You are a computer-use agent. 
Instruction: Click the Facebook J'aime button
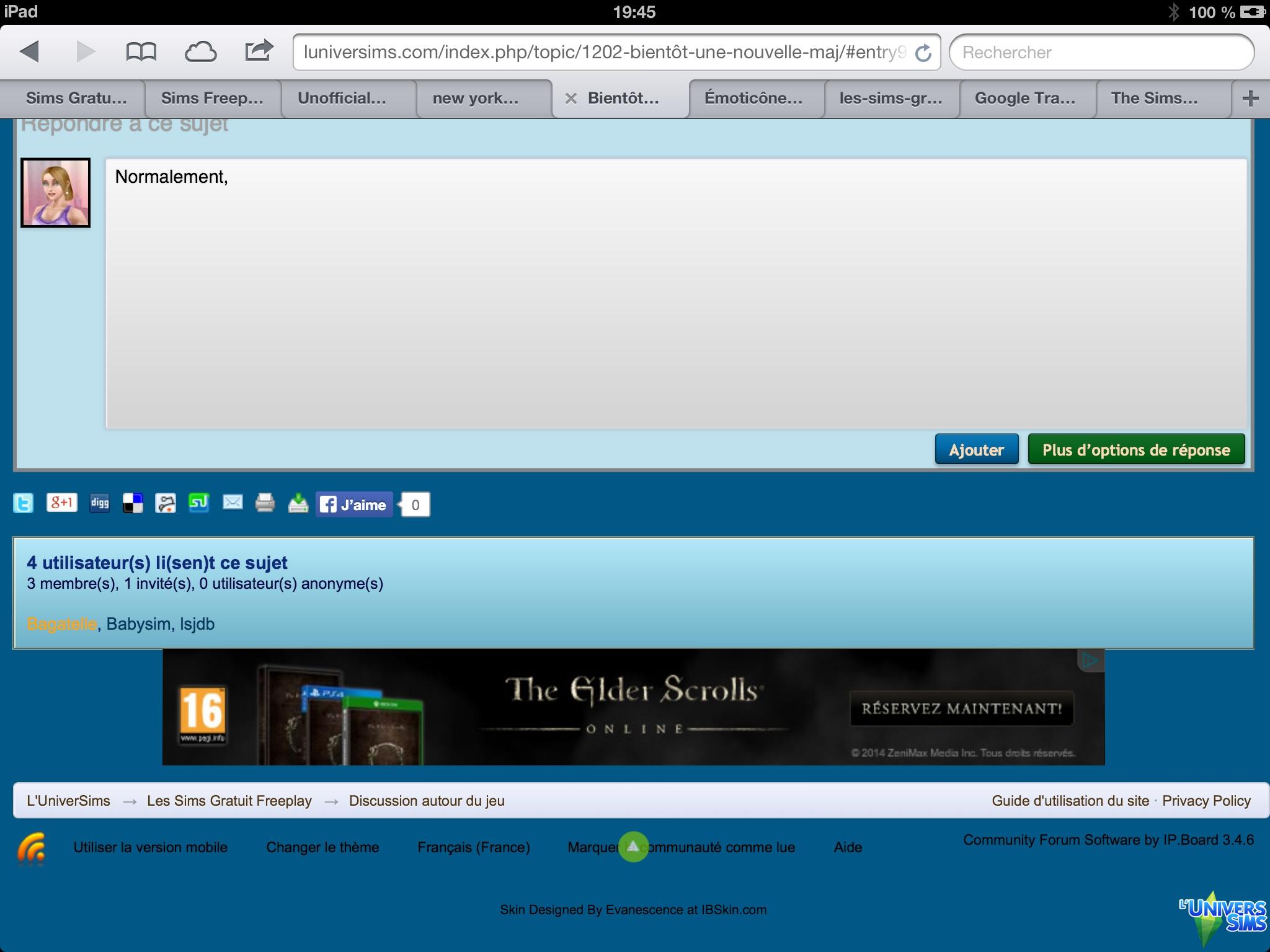[354, 505]
